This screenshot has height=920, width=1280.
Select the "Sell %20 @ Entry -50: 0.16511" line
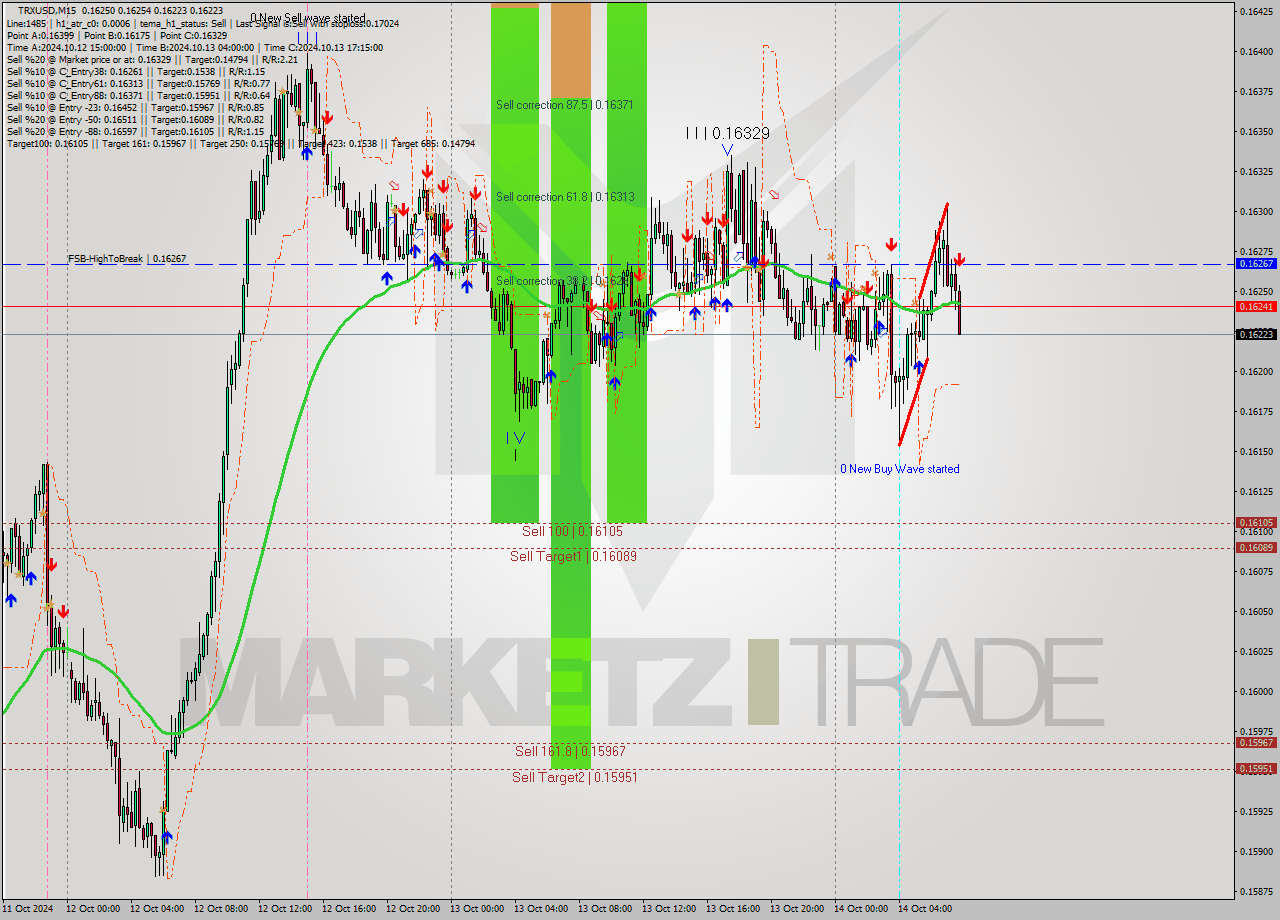pyautogui.click(x=72, y=119)
